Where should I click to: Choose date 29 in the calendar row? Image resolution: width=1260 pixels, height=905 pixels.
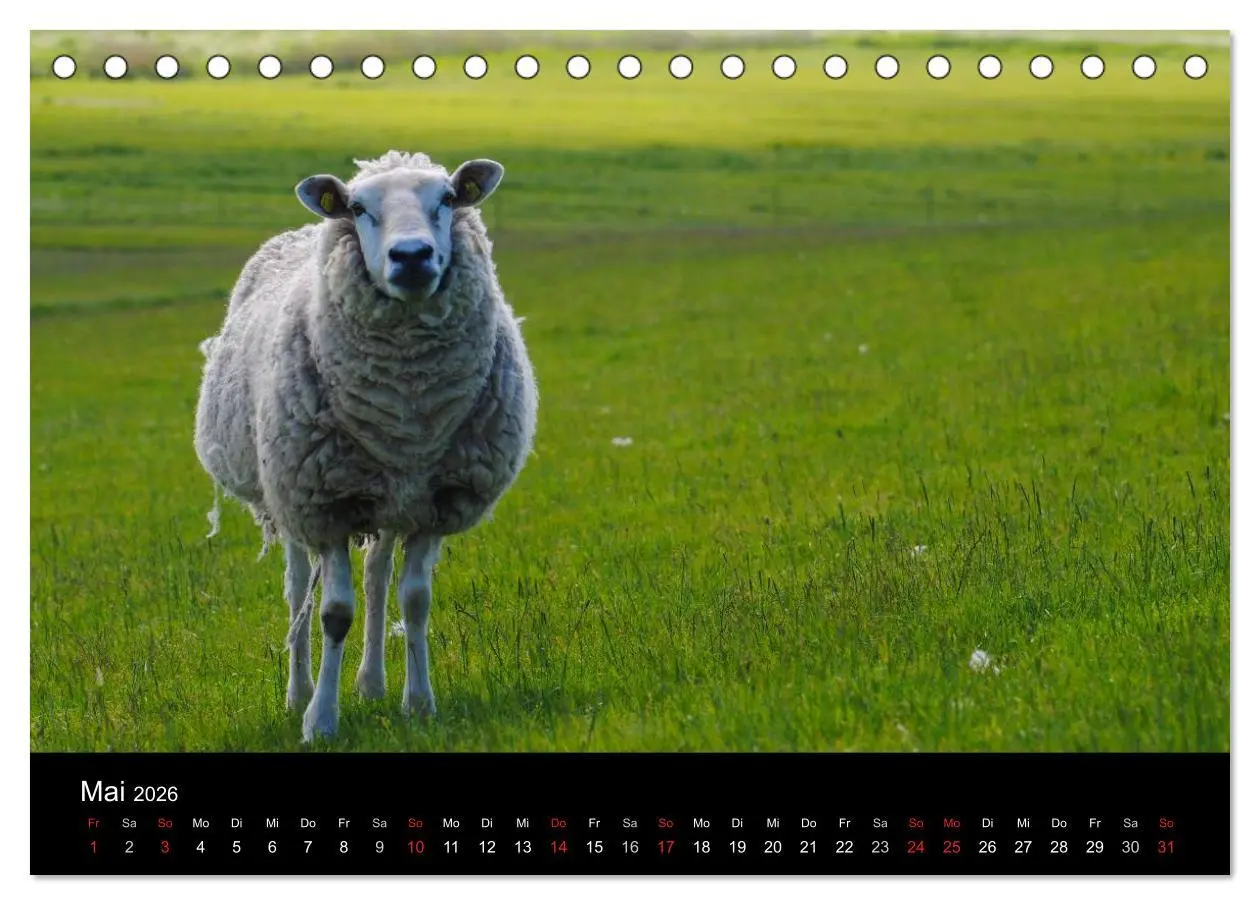1094,848
